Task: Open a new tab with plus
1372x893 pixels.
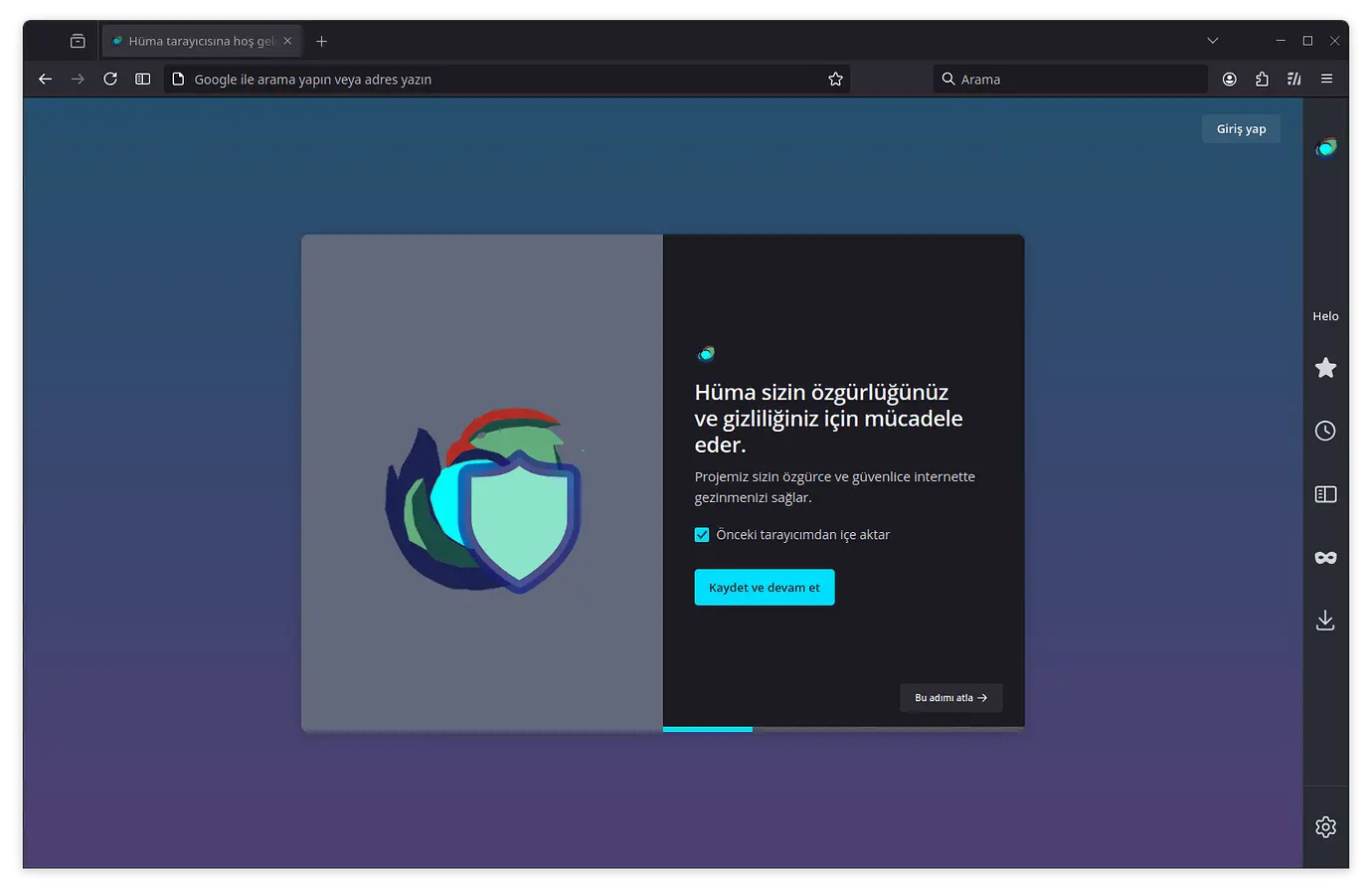Action: [x=321, y=41]
